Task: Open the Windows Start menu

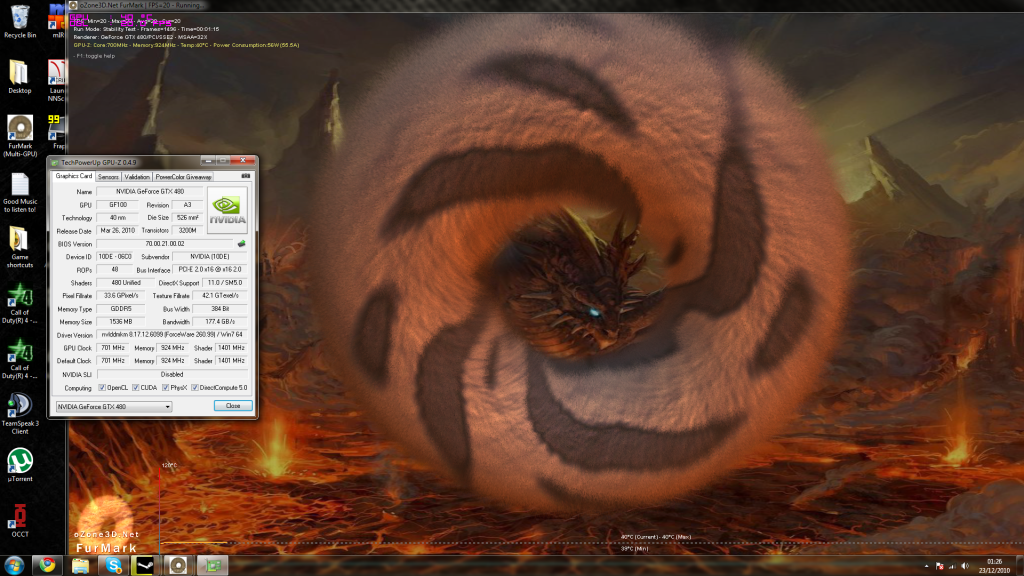Action: [x=14, y=566]
